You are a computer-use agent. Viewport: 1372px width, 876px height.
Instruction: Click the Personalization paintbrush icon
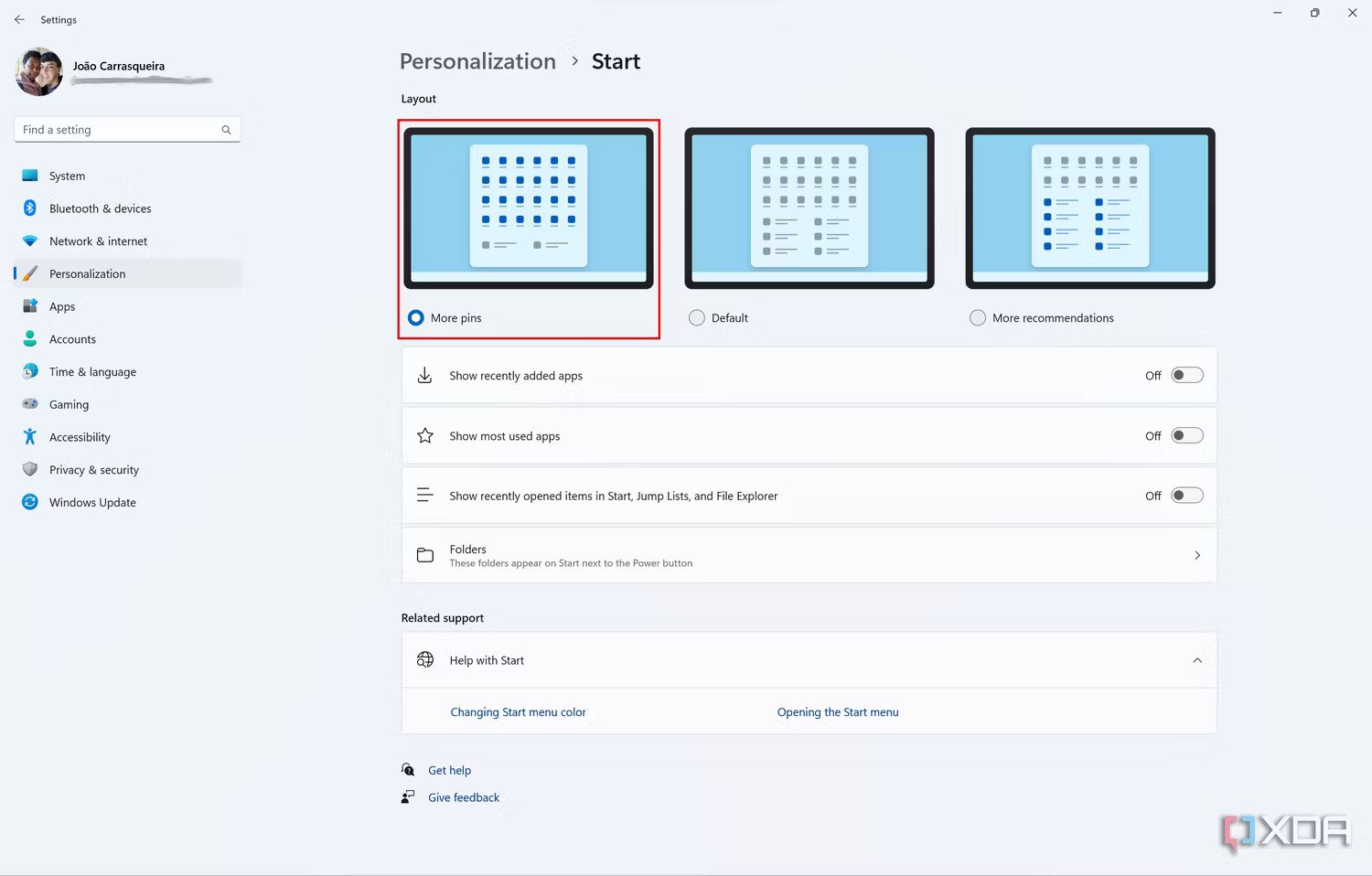point(30,273)
